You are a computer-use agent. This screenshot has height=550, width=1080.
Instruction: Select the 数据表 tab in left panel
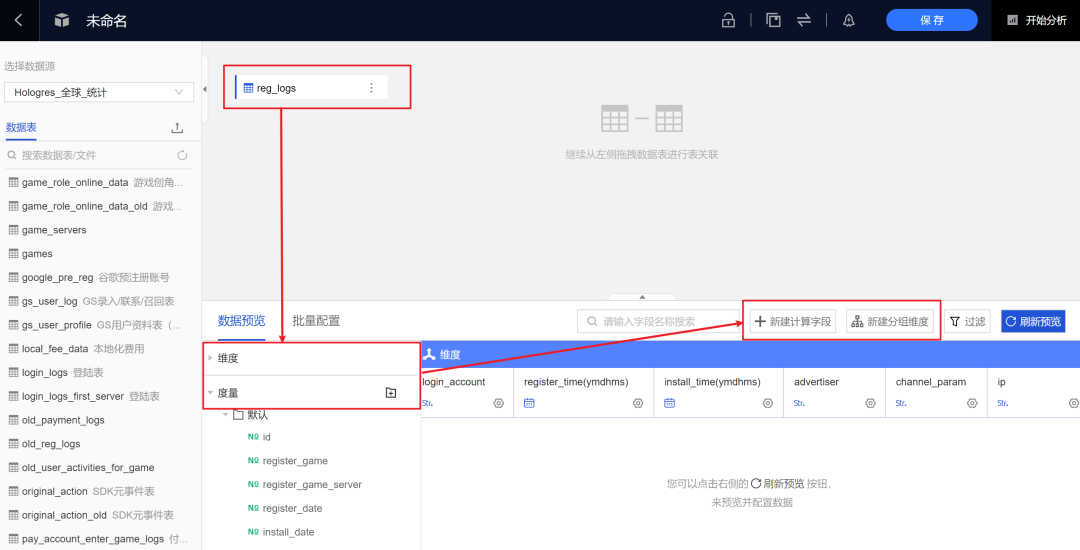tap(21, 127)
